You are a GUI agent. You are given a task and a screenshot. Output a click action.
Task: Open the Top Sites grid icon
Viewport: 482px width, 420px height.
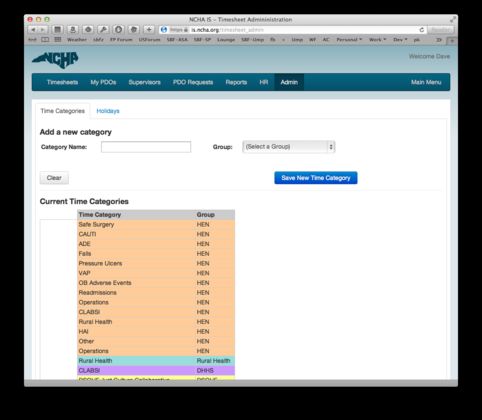pyautogui.click(x=58, y=40)
